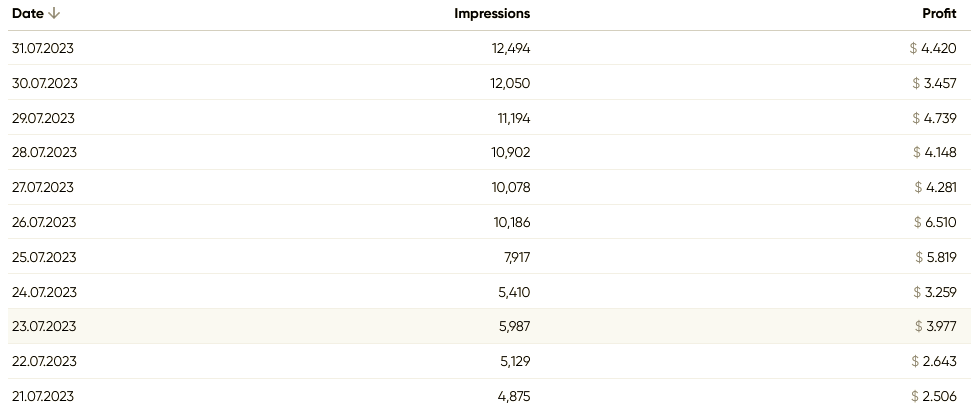
Task: Click the Date sort arrow icon
Action: [54, 14]
